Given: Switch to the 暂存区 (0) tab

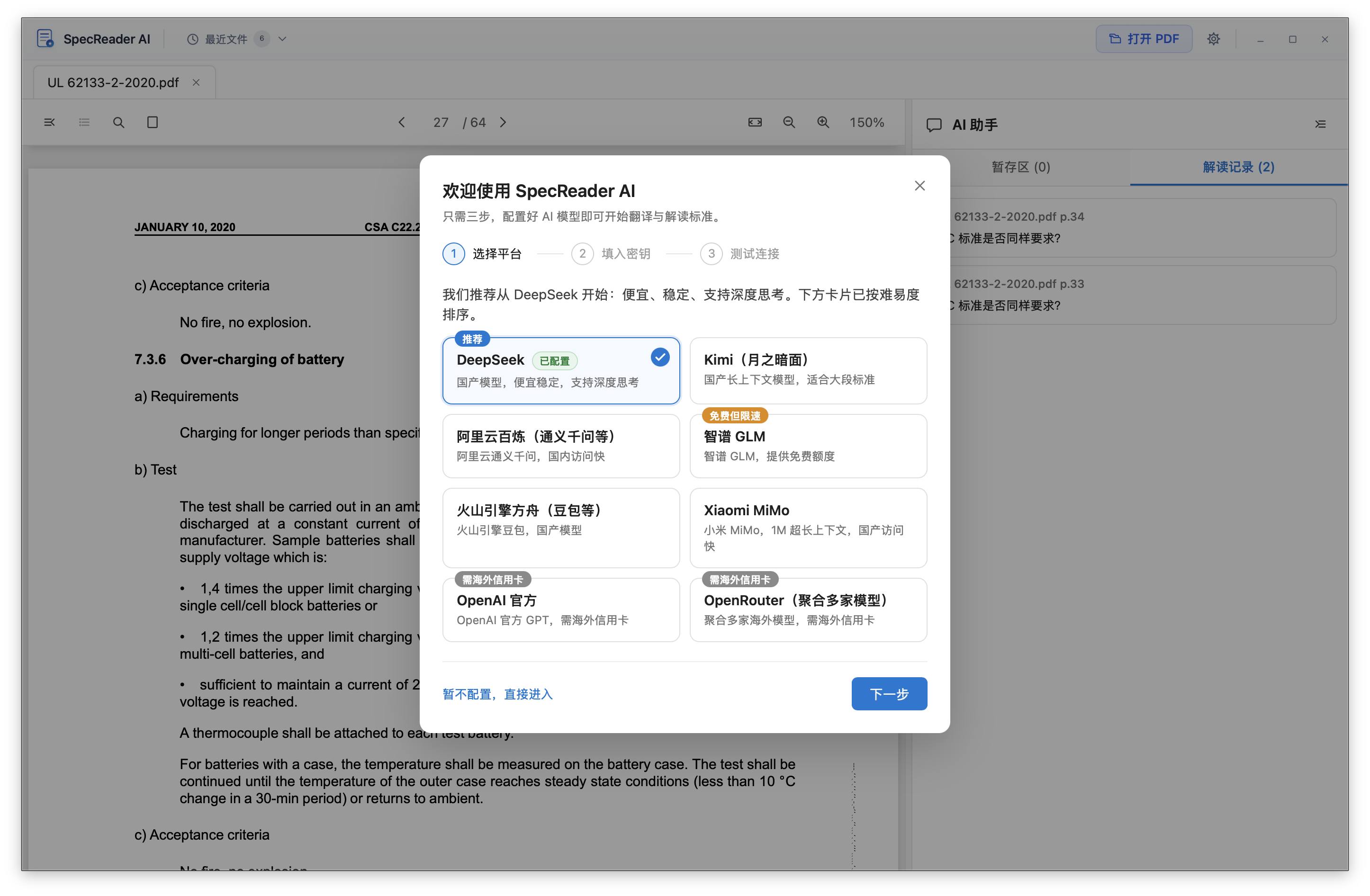Looking at the screenshot, I should (x=1020, y=167).
